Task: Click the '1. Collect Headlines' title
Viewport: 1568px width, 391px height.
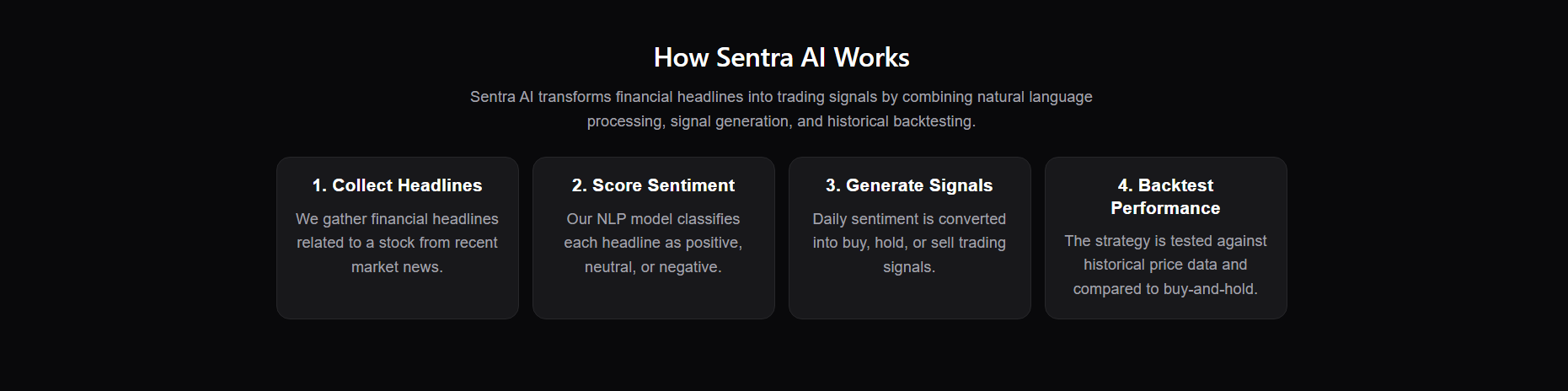Action: (398, 185)
